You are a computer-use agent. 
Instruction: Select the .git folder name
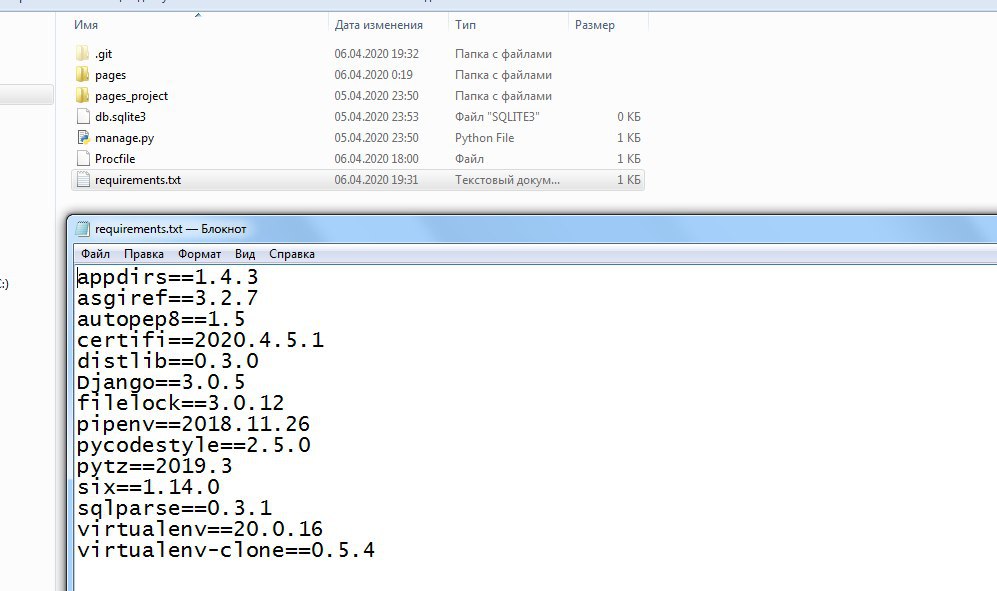[104, 54]
